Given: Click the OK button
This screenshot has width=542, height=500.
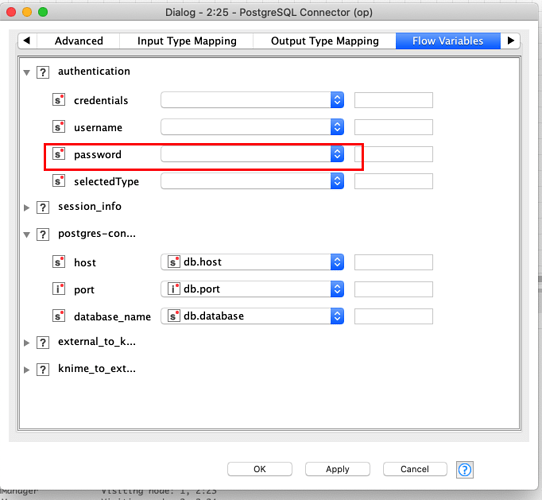Looking at the screenshot, I should [260, 469].
